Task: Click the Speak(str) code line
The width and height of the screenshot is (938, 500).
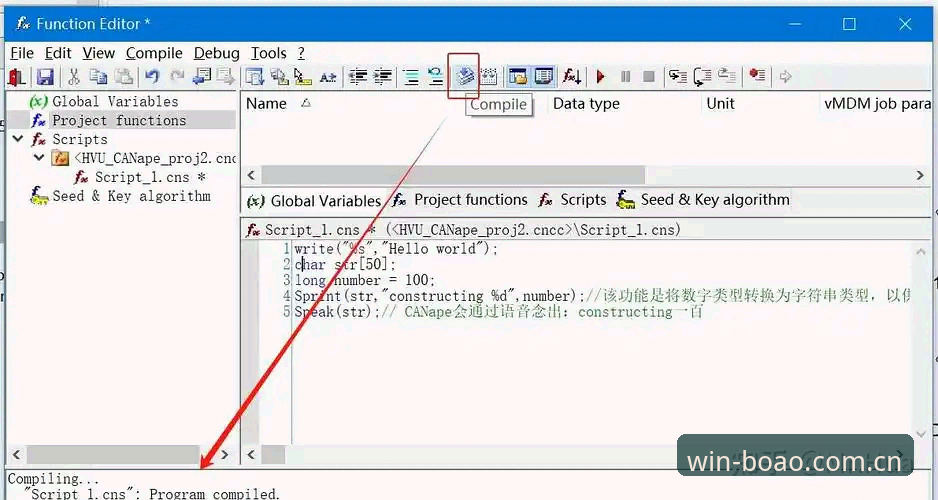Action: pyautogui.click(x=498, y=312)
